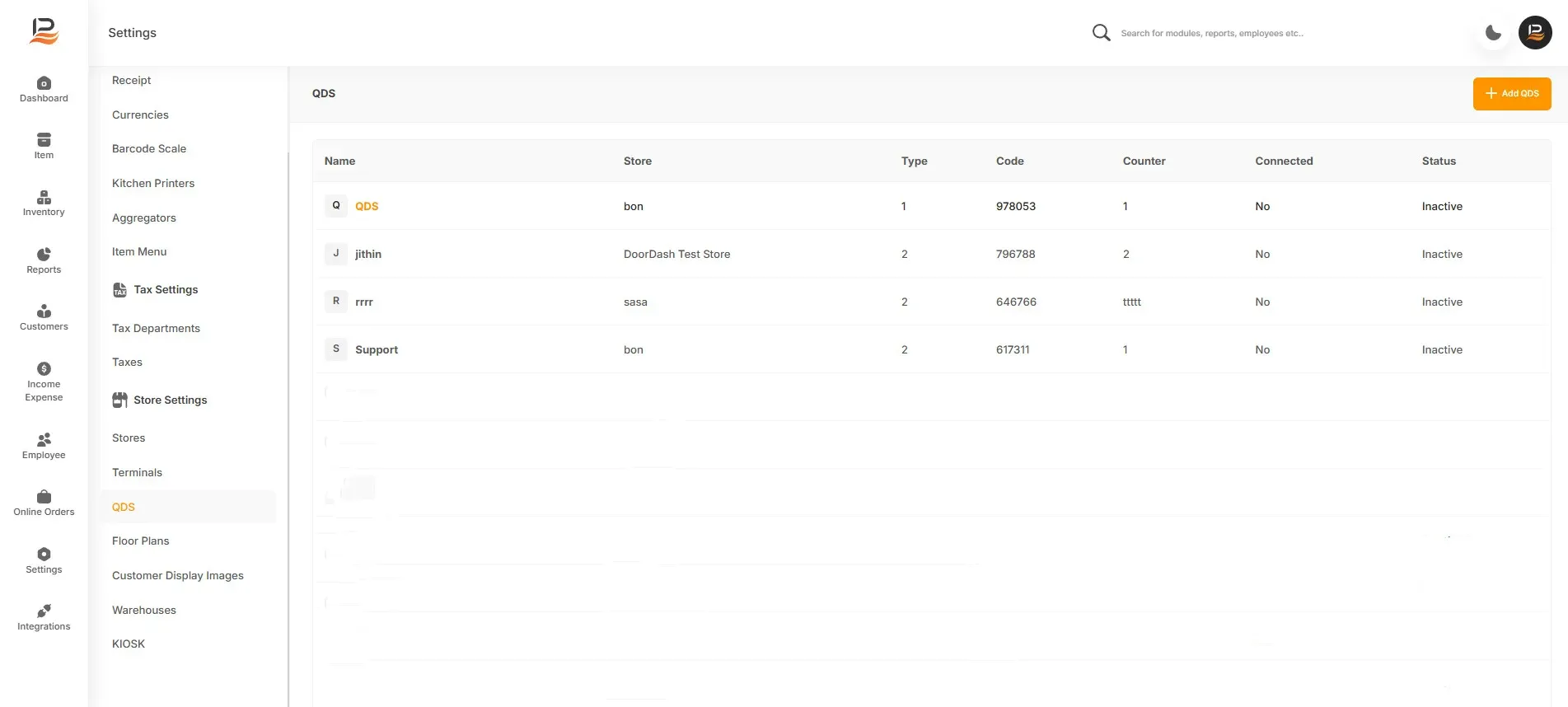Open Aggregators settings
The height and width of the screenshot is (707, 1568).
tap(144, 218)
